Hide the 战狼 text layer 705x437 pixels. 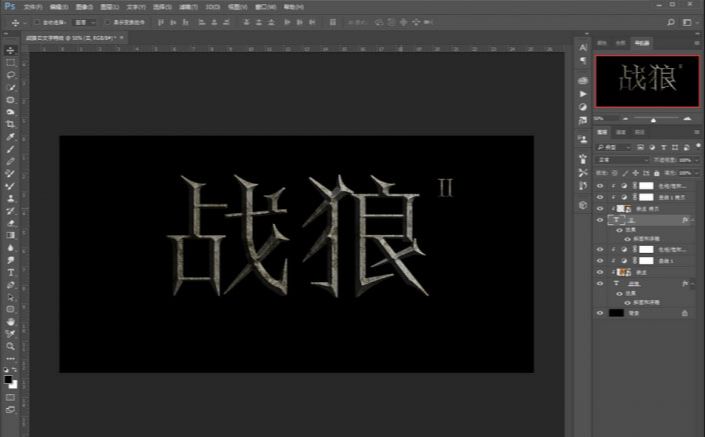click(x=600, y=283)
